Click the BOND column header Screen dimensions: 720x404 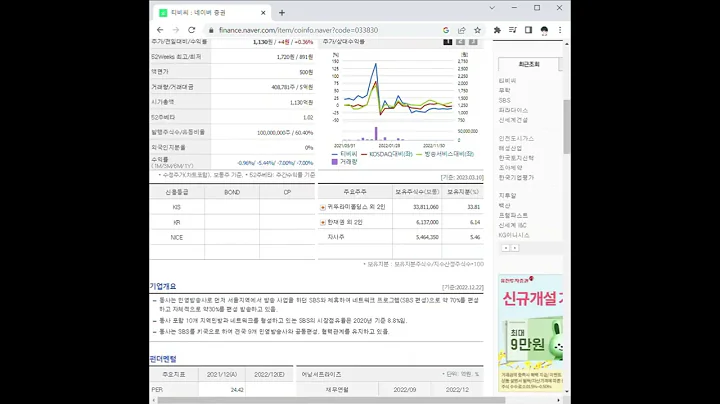point(232,192)
